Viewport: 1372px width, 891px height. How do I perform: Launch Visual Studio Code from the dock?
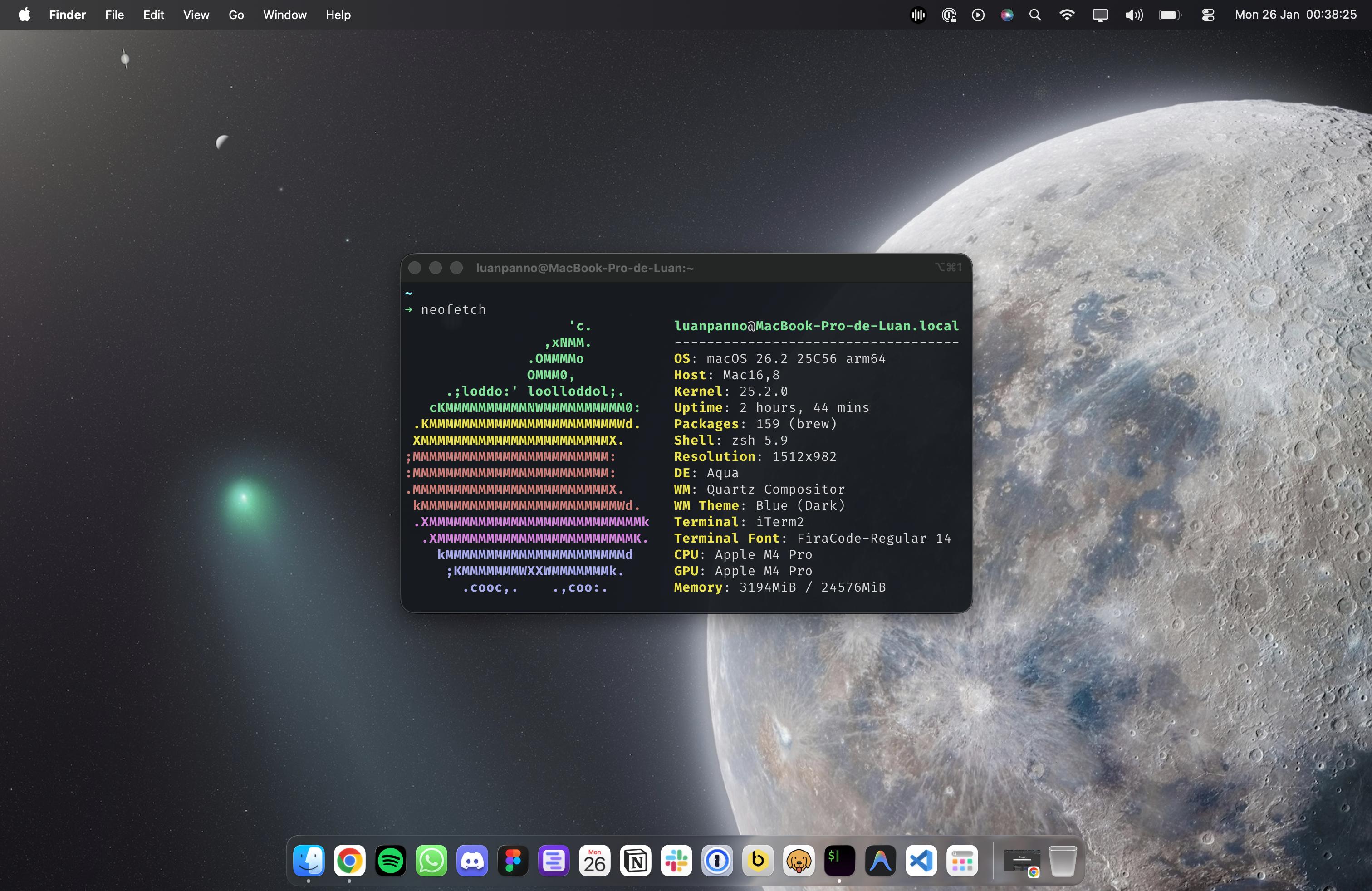tap(921, 861)
